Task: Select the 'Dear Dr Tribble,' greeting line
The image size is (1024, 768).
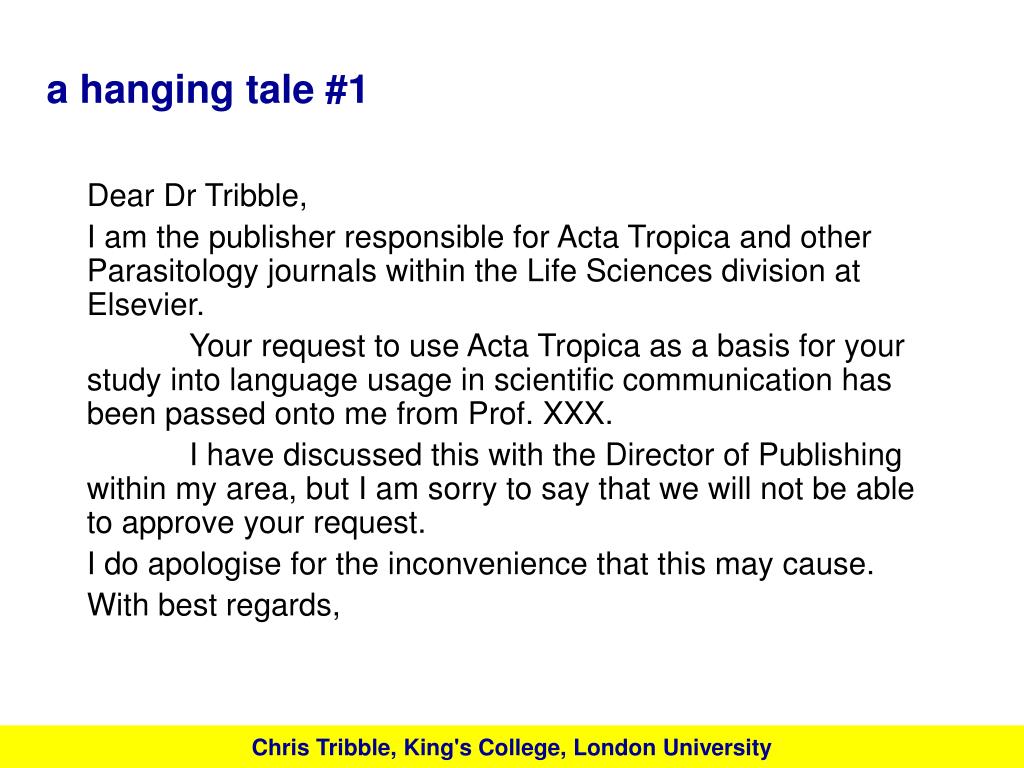Action: click(x=197, y=196)
